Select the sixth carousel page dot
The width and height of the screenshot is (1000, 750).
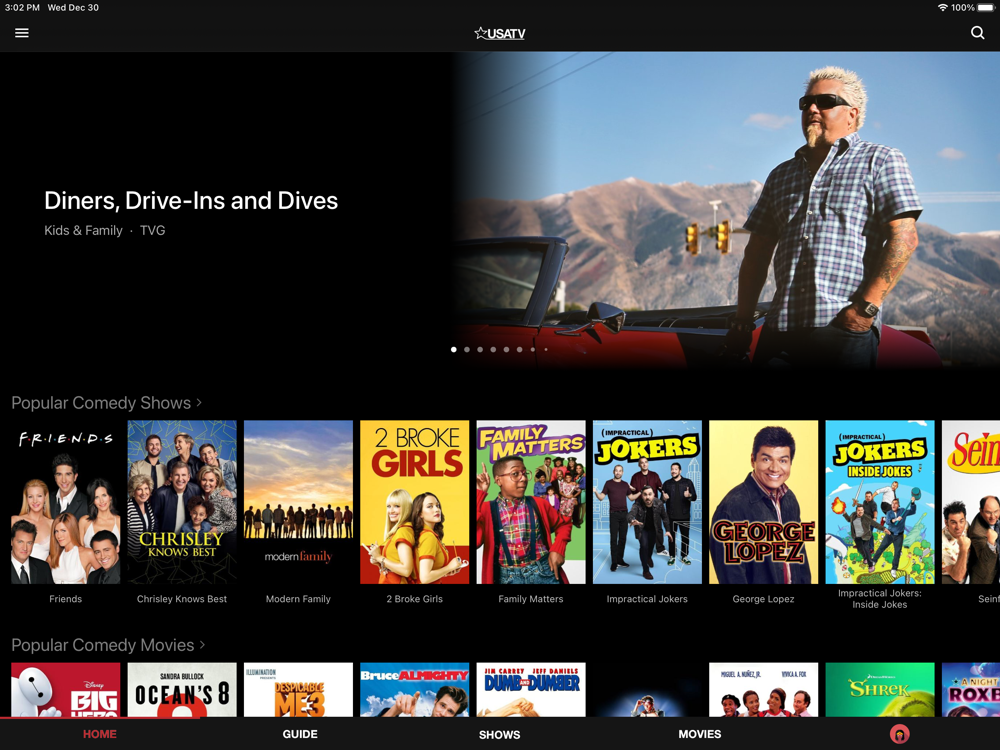point(520,349)
